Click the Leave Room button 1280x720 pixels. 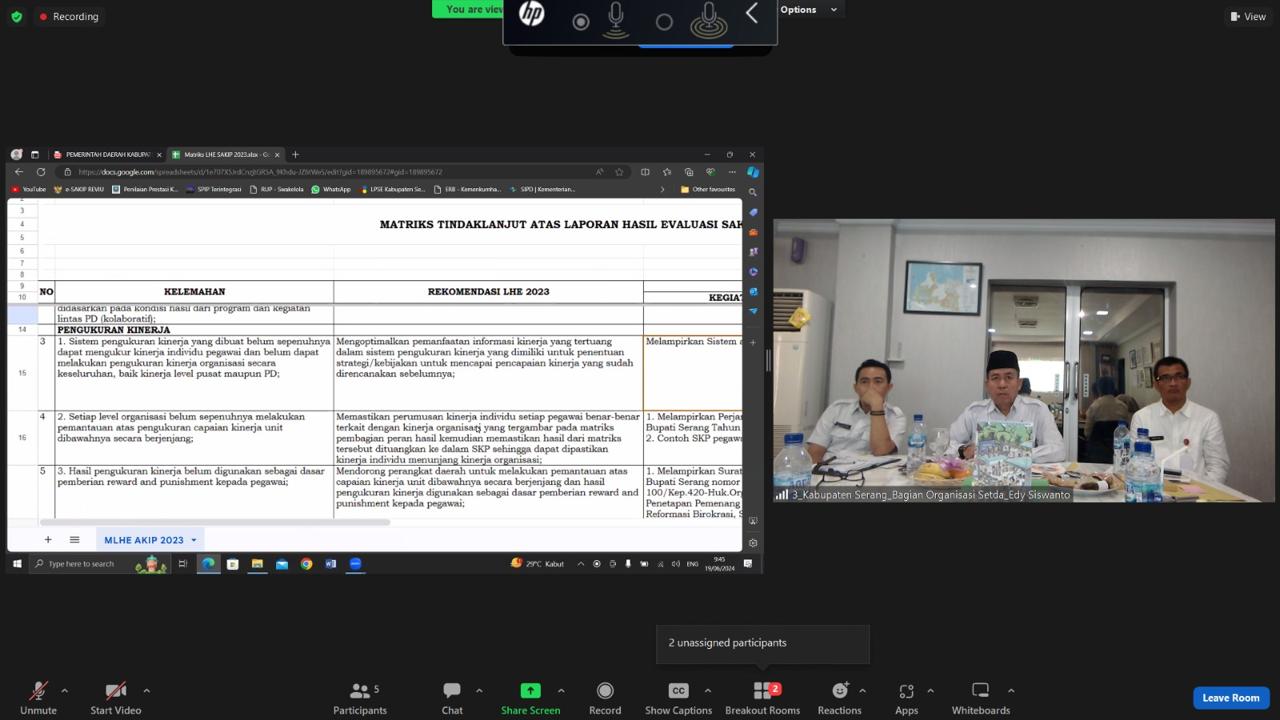tap(1230, 697)
